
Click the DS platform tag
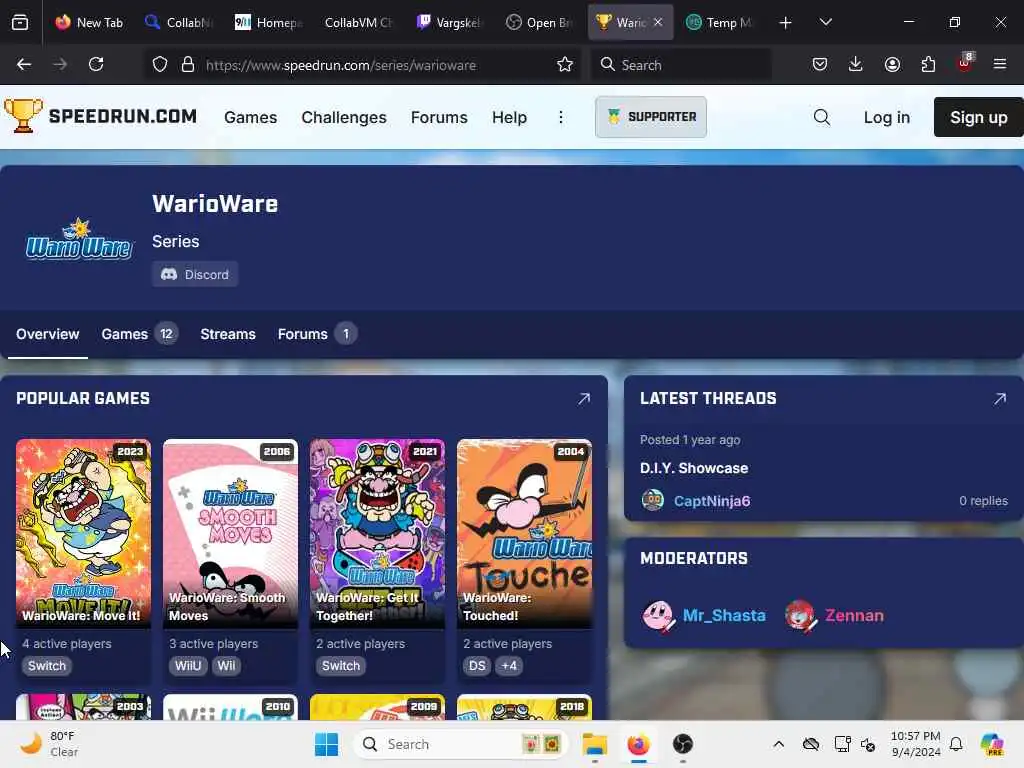pos(477,665)
